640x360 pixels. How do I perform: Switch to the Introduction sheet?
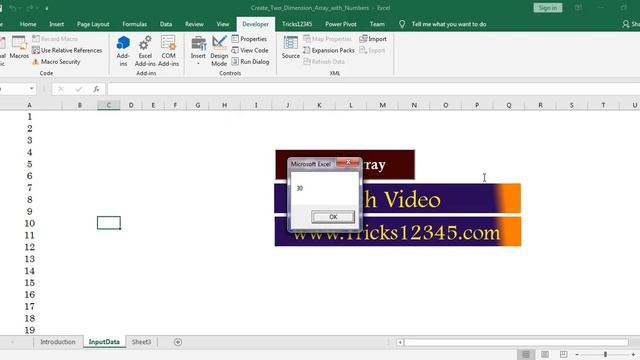(x=58, y=342)
